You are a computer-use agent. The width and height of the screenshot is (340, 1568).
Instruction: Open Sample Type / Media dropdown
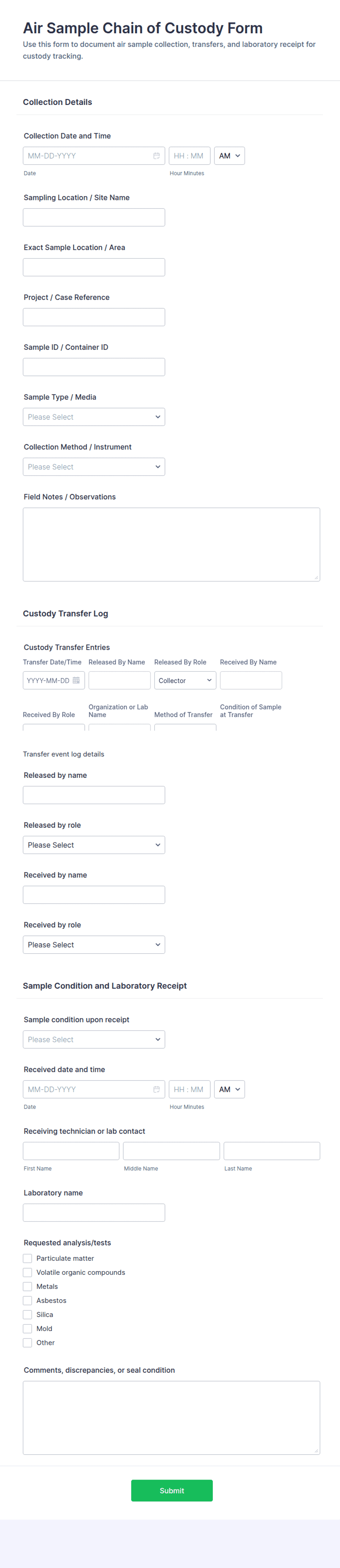(x=94, y=417)
